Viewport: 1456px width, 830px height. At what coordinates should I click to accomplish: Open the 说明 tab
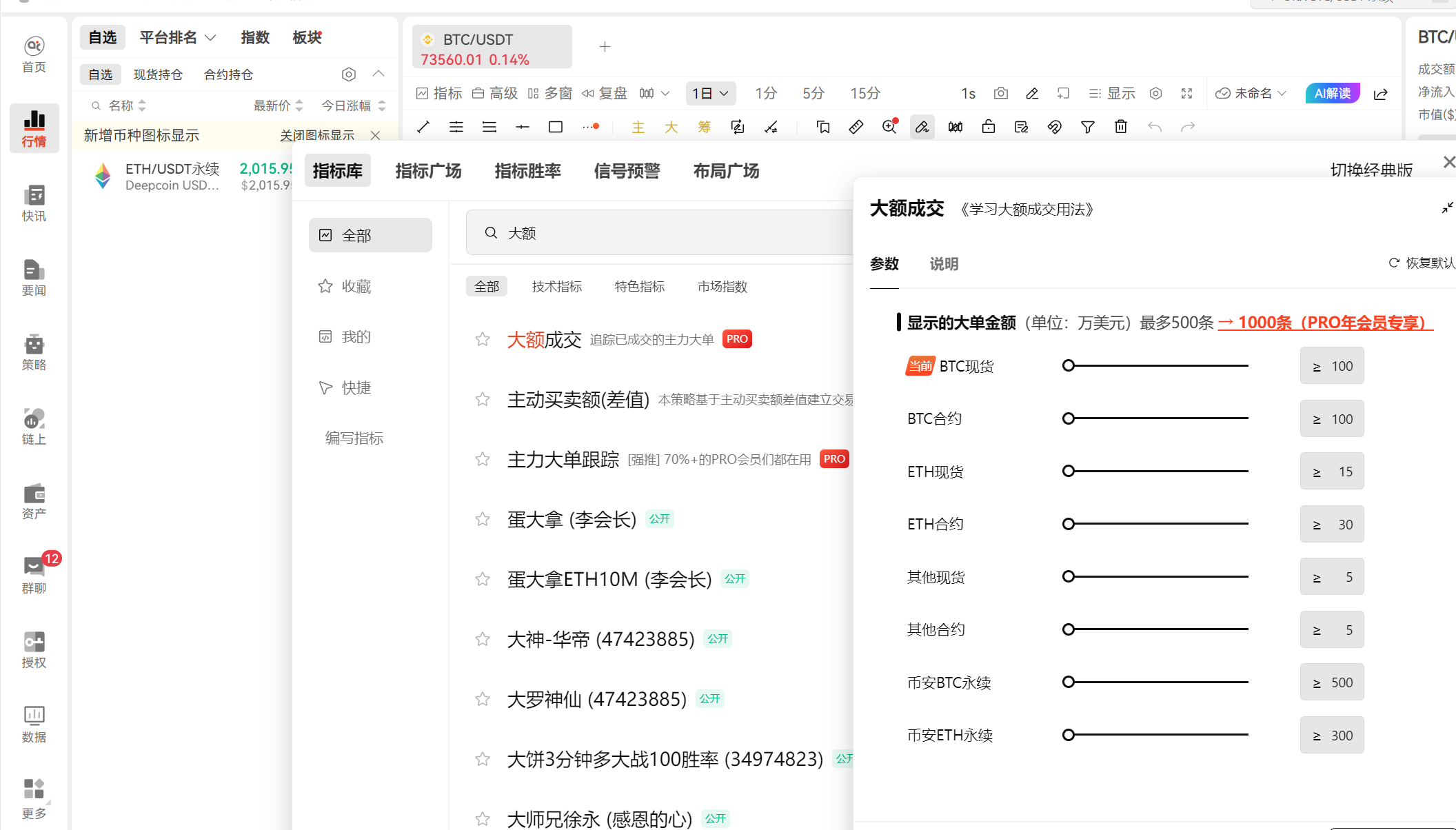tap(944, 264)
